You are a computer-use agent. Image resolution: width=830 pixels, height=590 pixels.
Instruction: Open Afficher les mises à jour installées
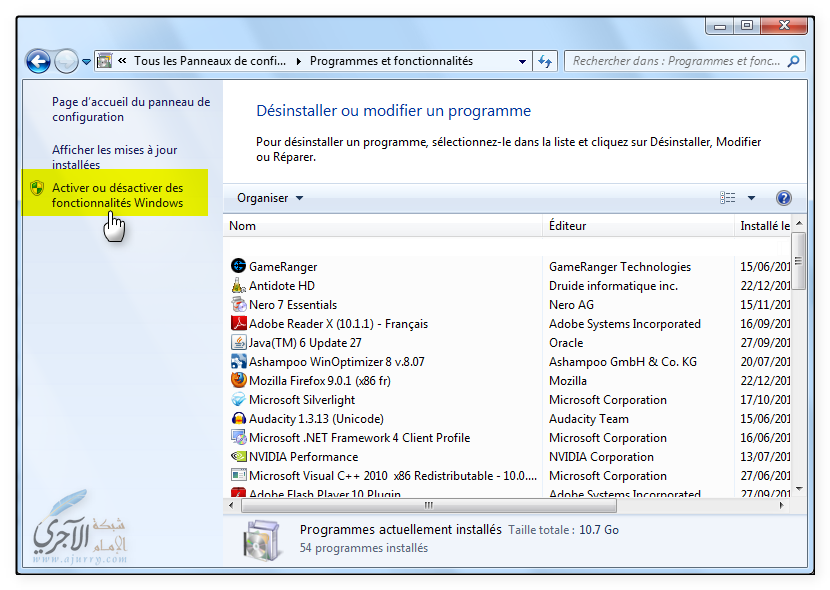[114, 157]
